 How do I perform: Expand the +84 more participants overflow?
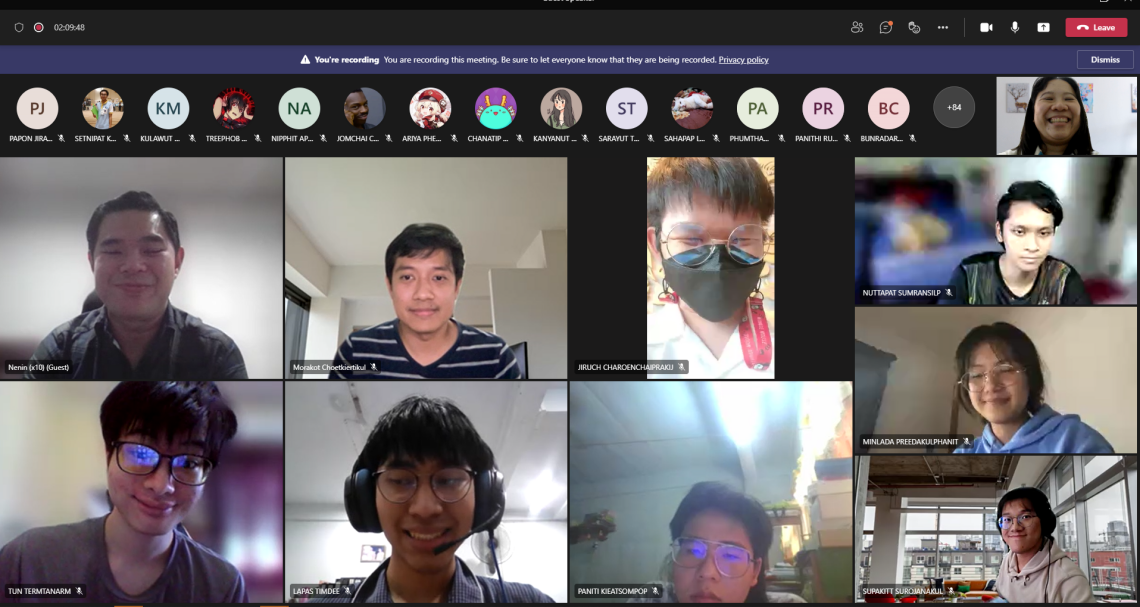[x=954, y=108]
